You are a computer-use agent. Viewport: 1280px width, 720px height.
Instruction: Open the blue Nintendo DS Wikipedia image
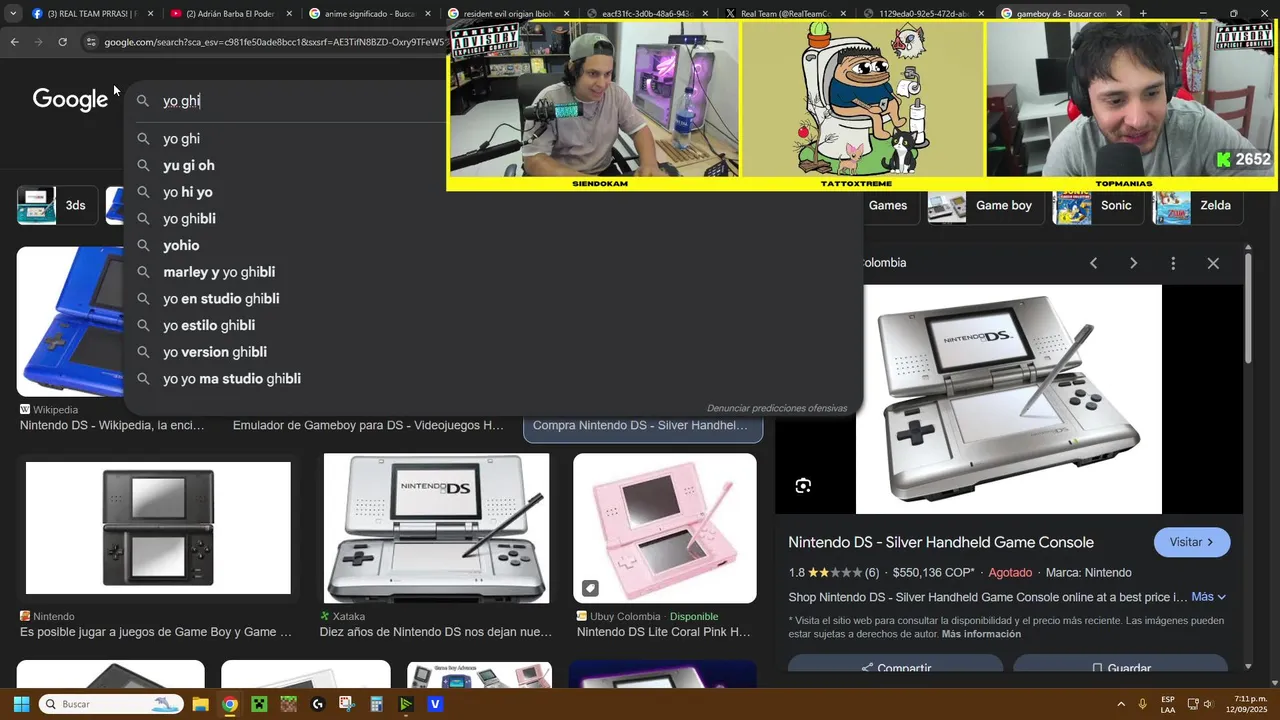[70, 322]
